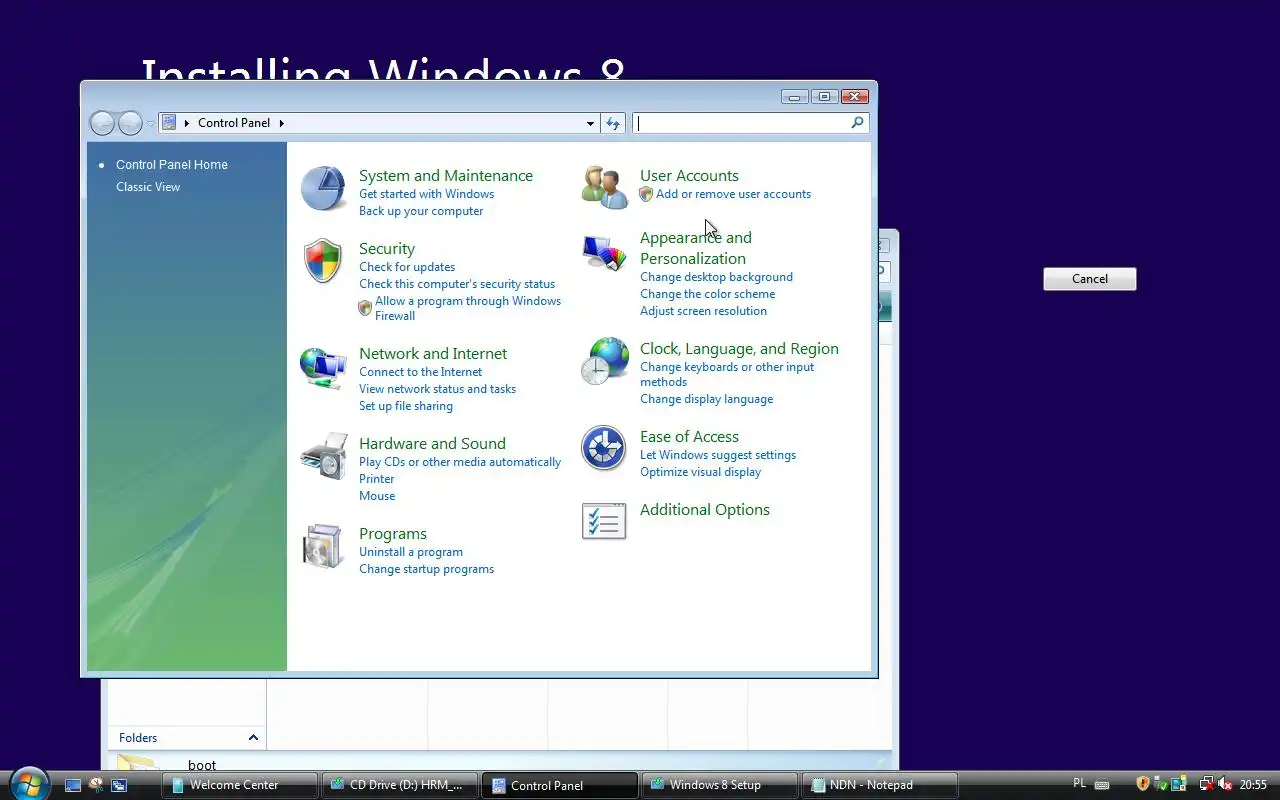The height and width of the screenshot is (800, 1280).
Task: Click the Control Panel icon in address bar
Action: point(169,123)
